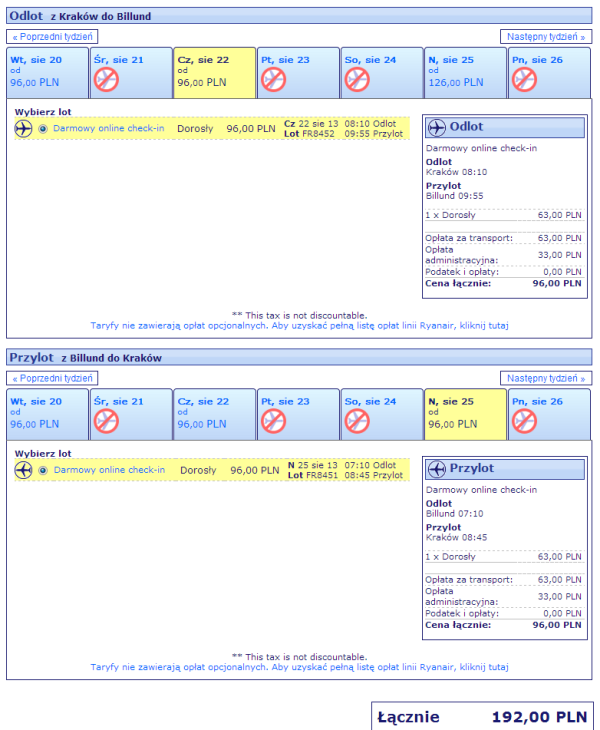The width and height of the screenshot is (600, 730).
Task: Go to previous week for Billund–Kraków return
Action: point(52,379)
